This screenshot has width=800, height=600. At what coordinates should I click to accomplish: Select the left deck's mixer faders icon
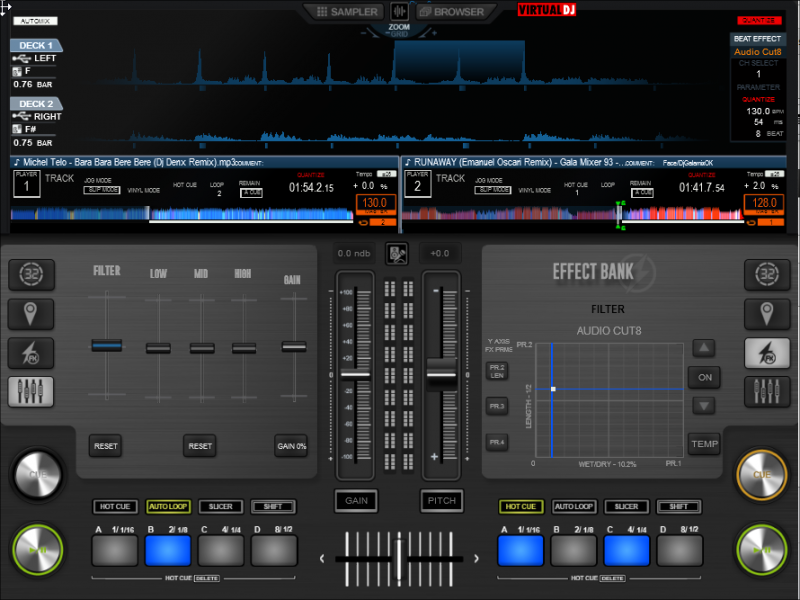coord(31,392)
